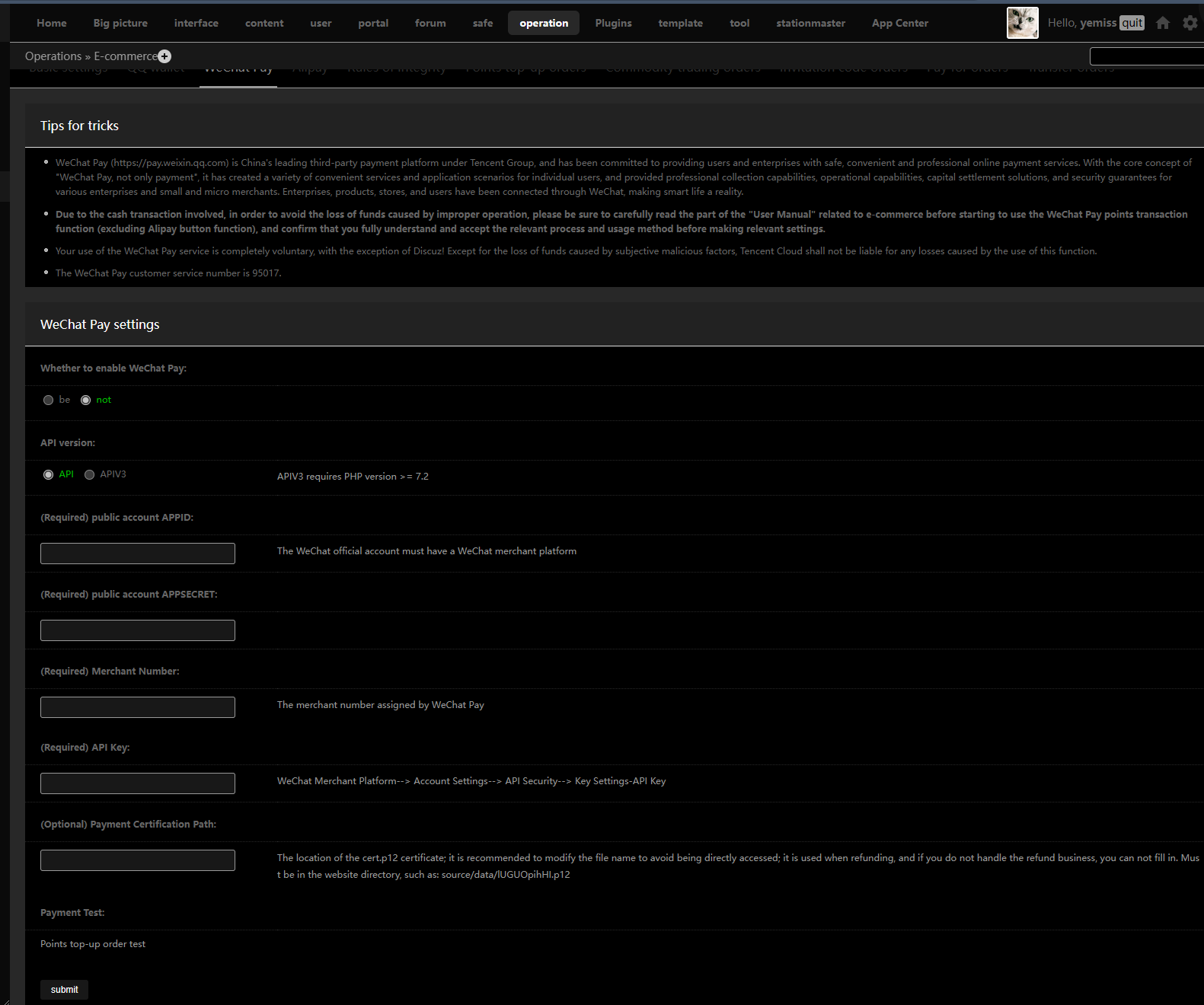This screenshot has height=1005, width=1204.
Task: Select 'not' to disable WeChat Pay
Action: point(86,400)
